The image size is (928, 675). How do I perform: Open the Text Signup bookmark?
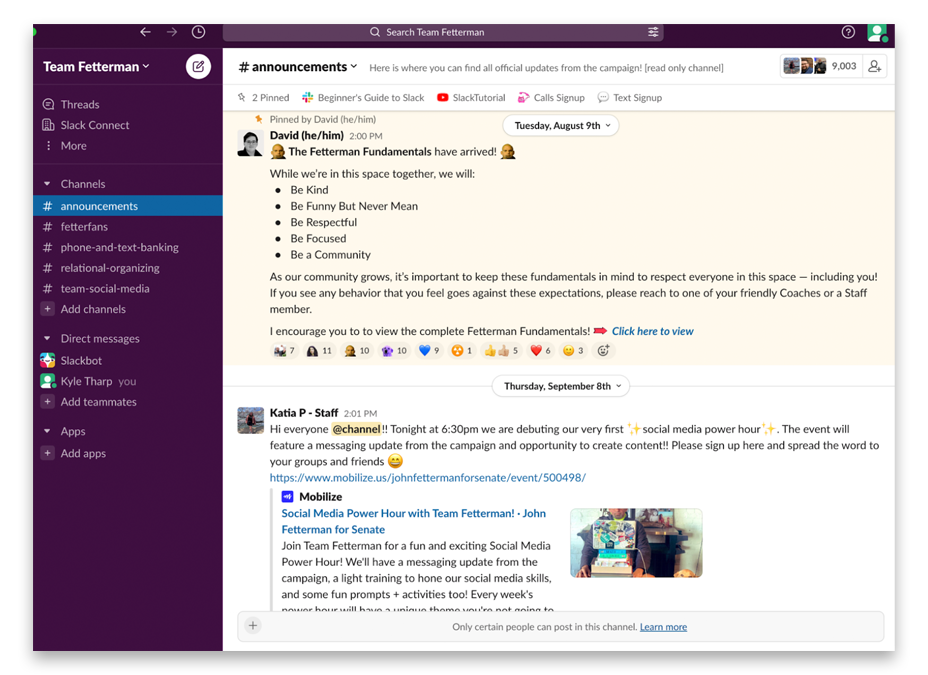(x=630, y=98)
